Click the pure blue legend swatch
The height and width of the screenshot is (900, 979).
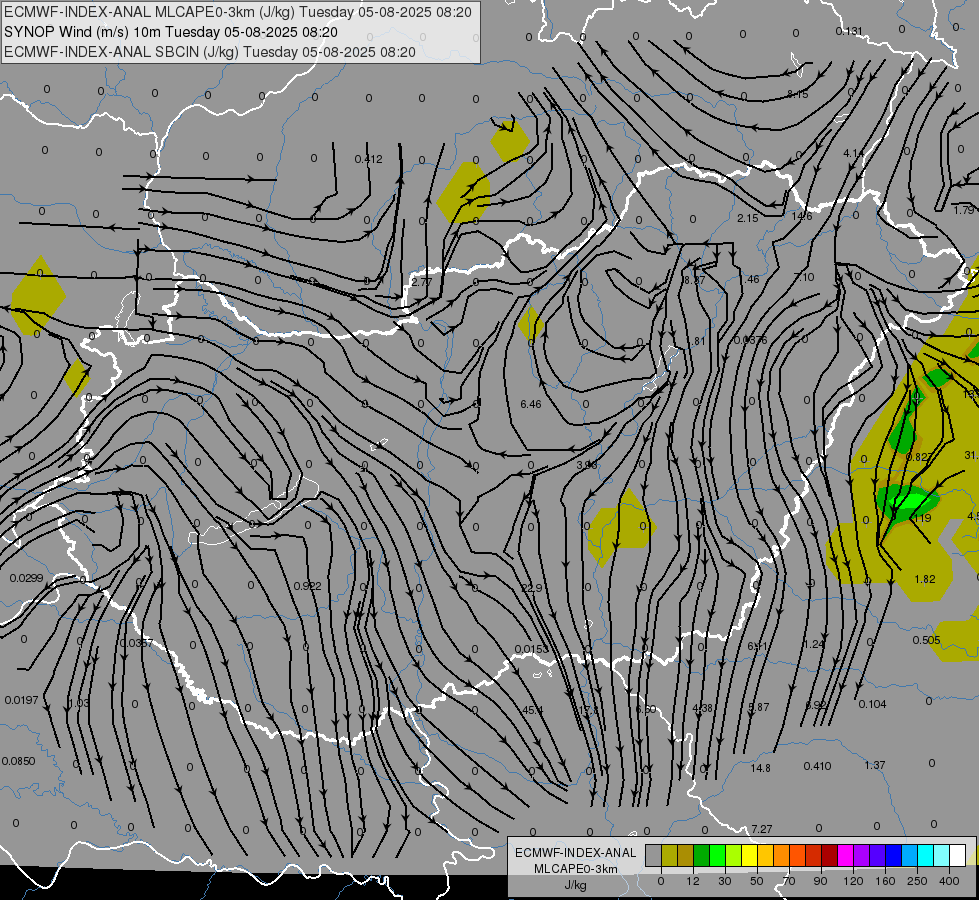coord(893,856)
